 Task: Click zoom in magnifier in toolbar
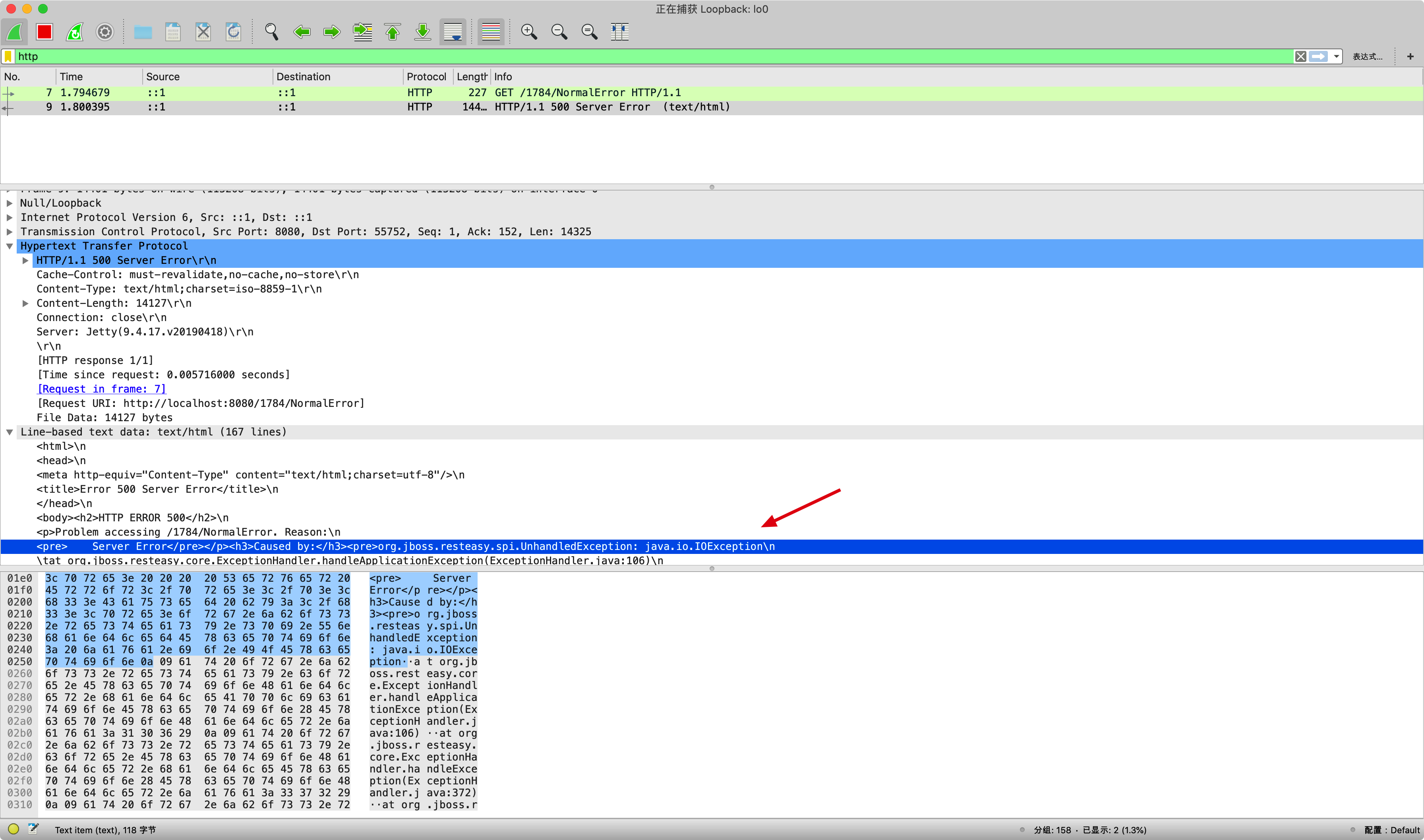click(528, 32)
